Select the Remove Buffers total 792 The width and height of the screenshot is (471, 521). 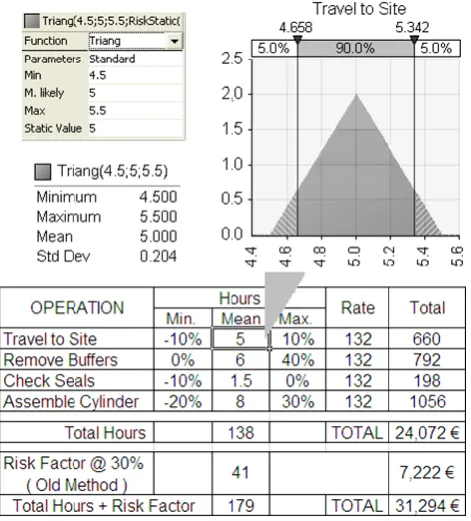coord(427,360)
